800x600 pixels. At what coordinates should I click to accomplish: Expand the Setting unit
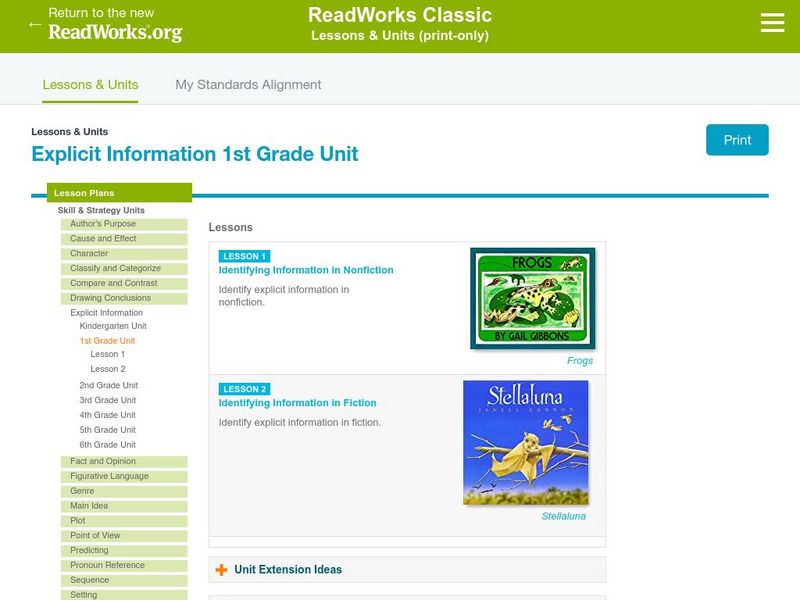(x=124, y=595)
